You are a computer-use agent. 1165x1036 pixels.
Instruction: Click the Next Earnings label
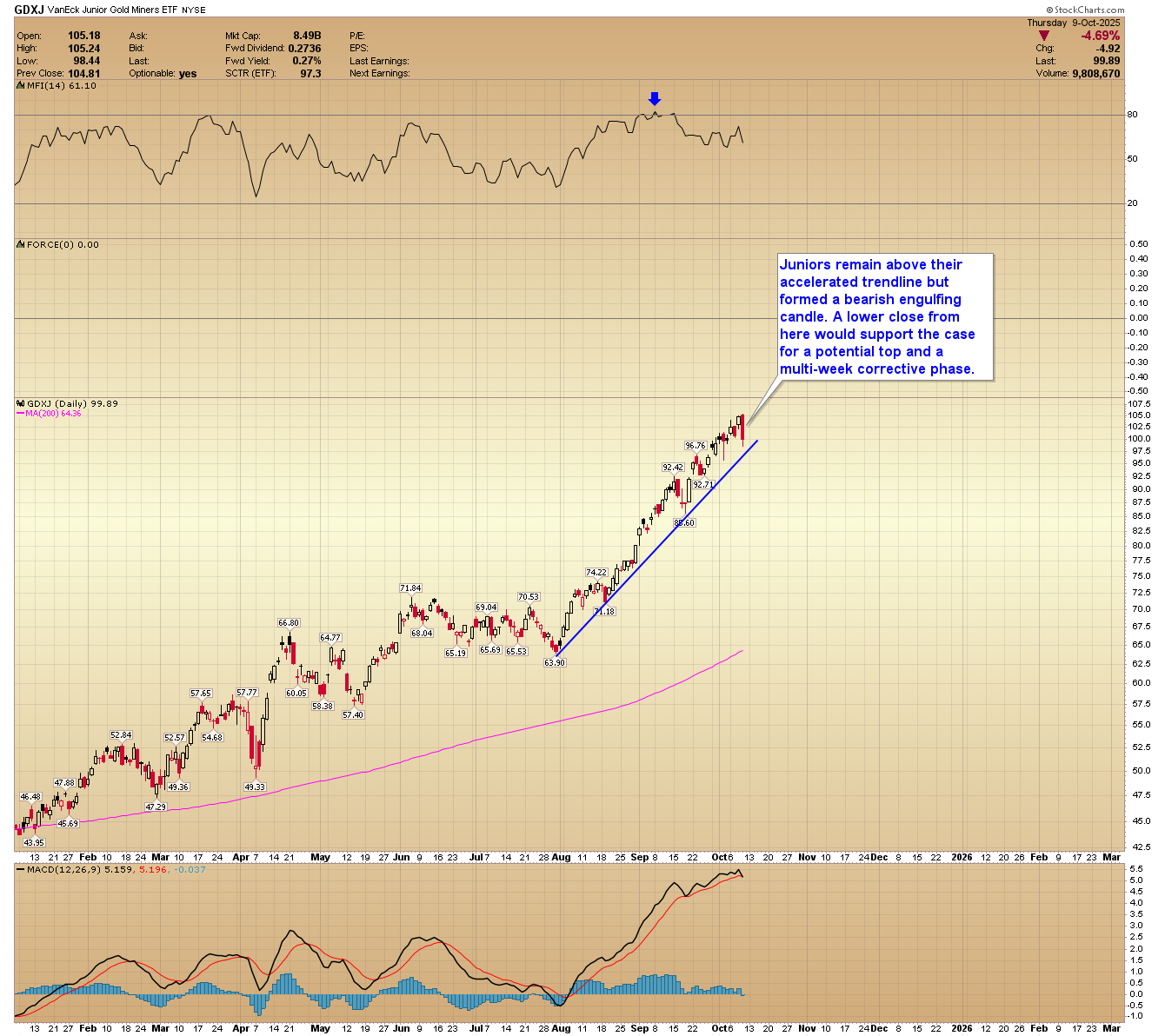tap(380, 74)
